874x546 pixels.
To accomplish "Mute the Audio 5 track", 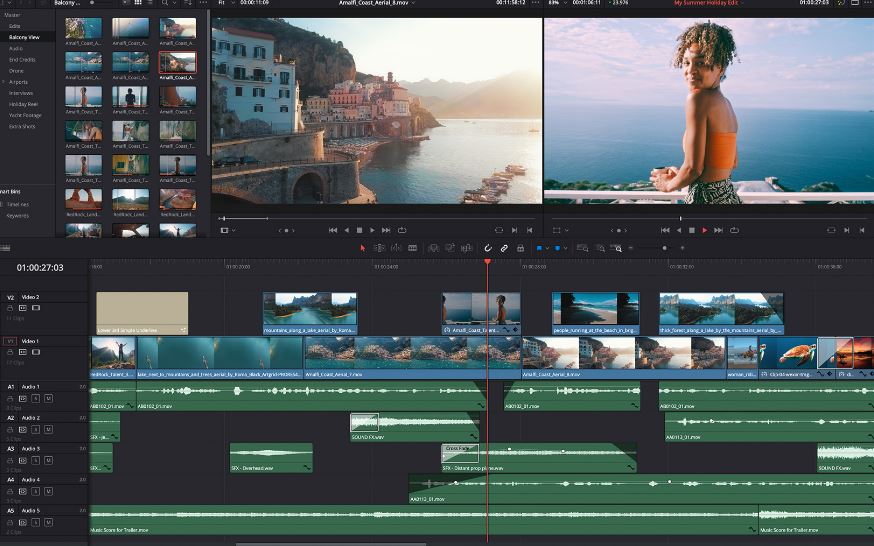I will coord(48,523).
